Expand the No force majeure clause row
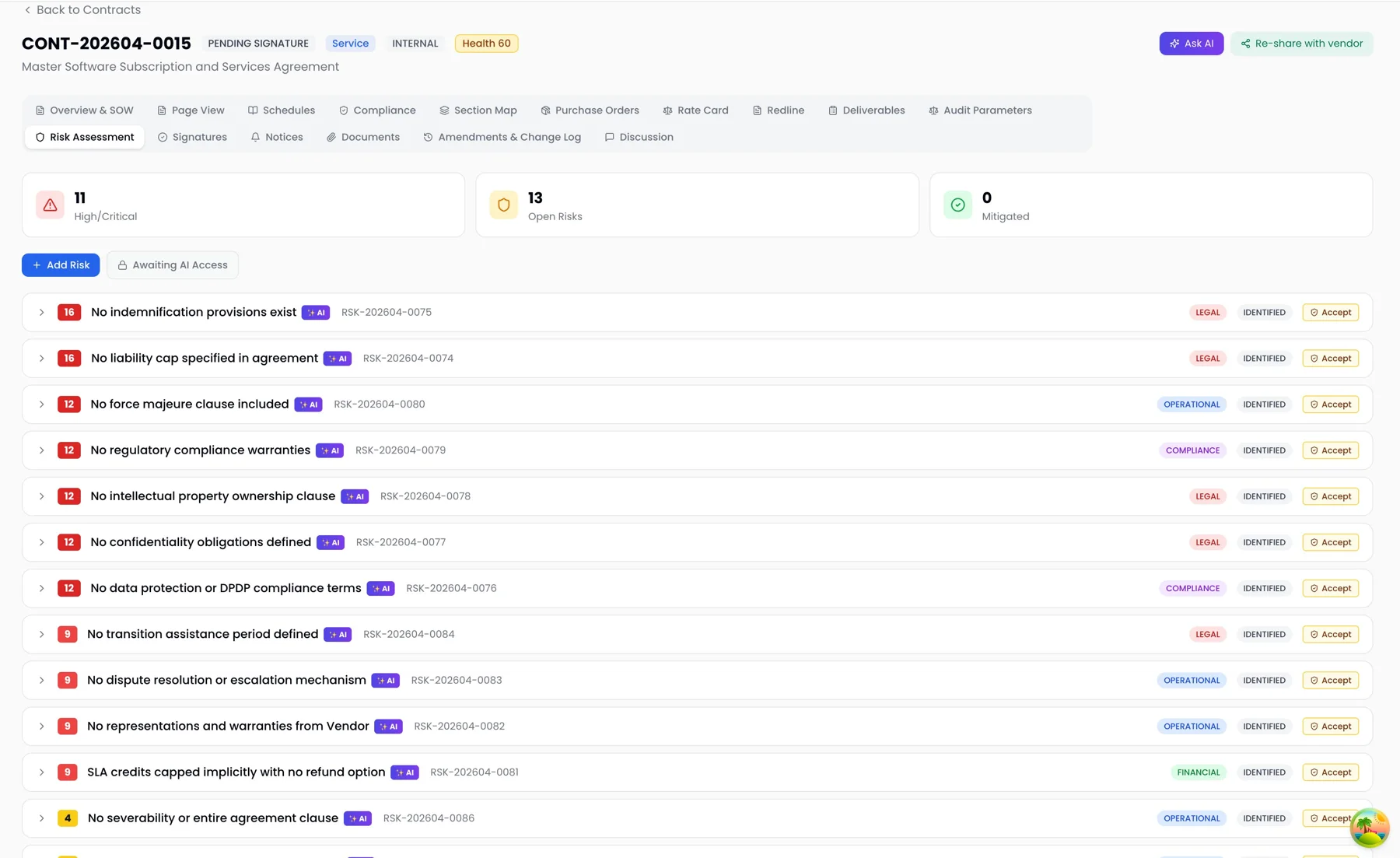Image resolution: width=1400 pixels, height=858 pixels. (x=41, y=404)
